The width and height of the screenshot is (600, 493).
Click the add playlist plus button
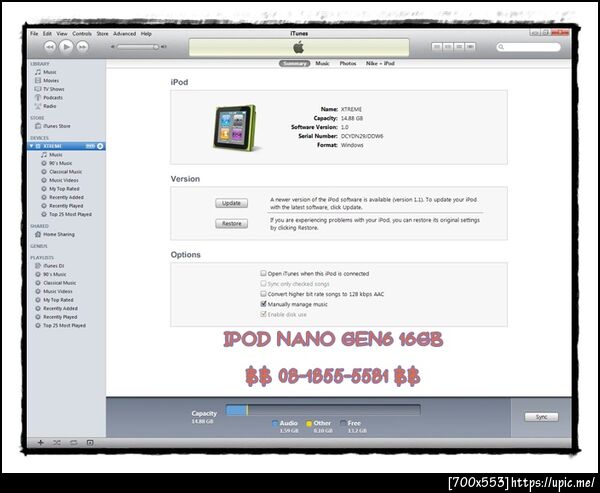40,443
